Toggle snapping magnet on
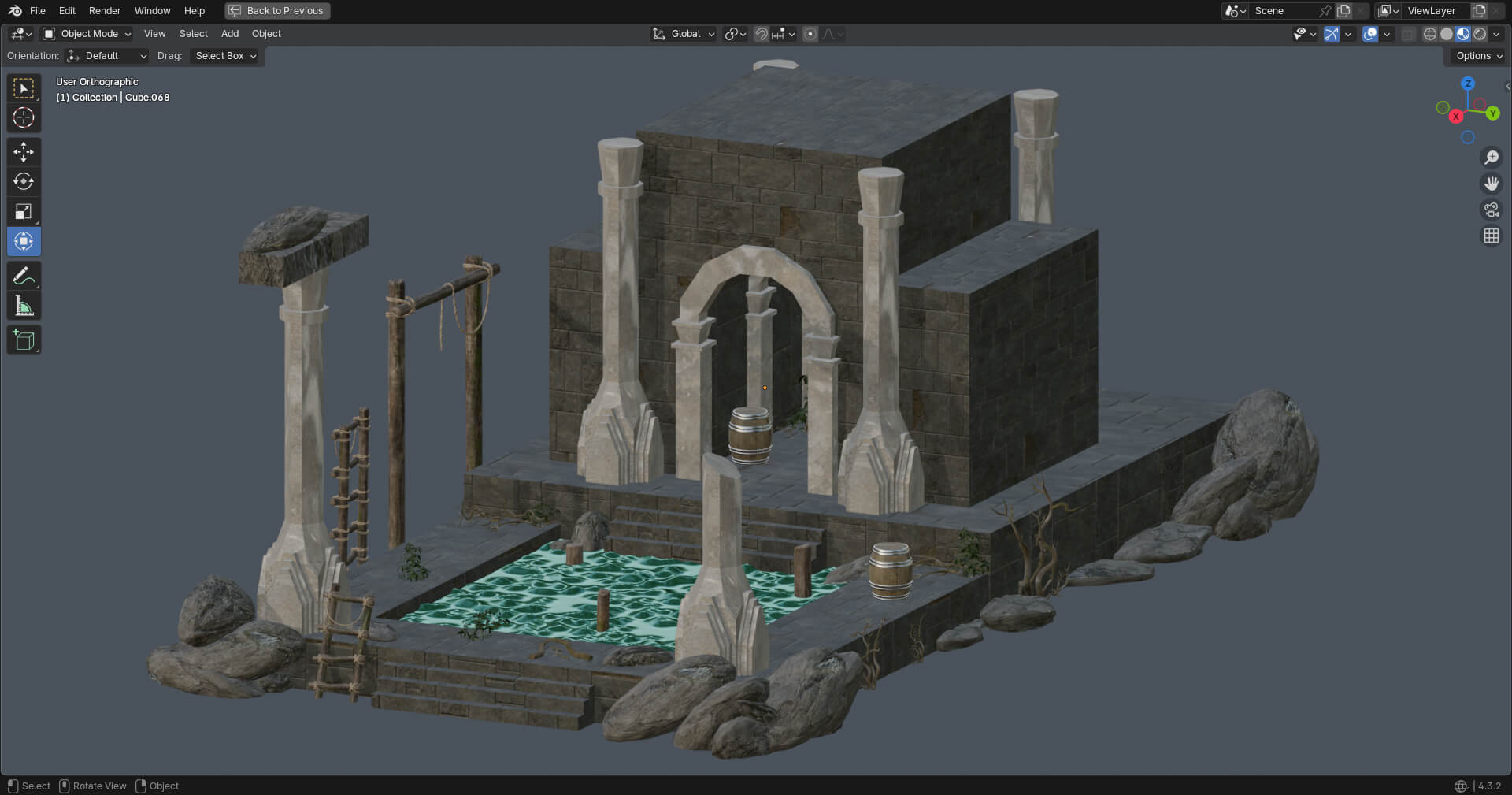The width and height of the screenshot is (1512, 795). click(761, 34)
